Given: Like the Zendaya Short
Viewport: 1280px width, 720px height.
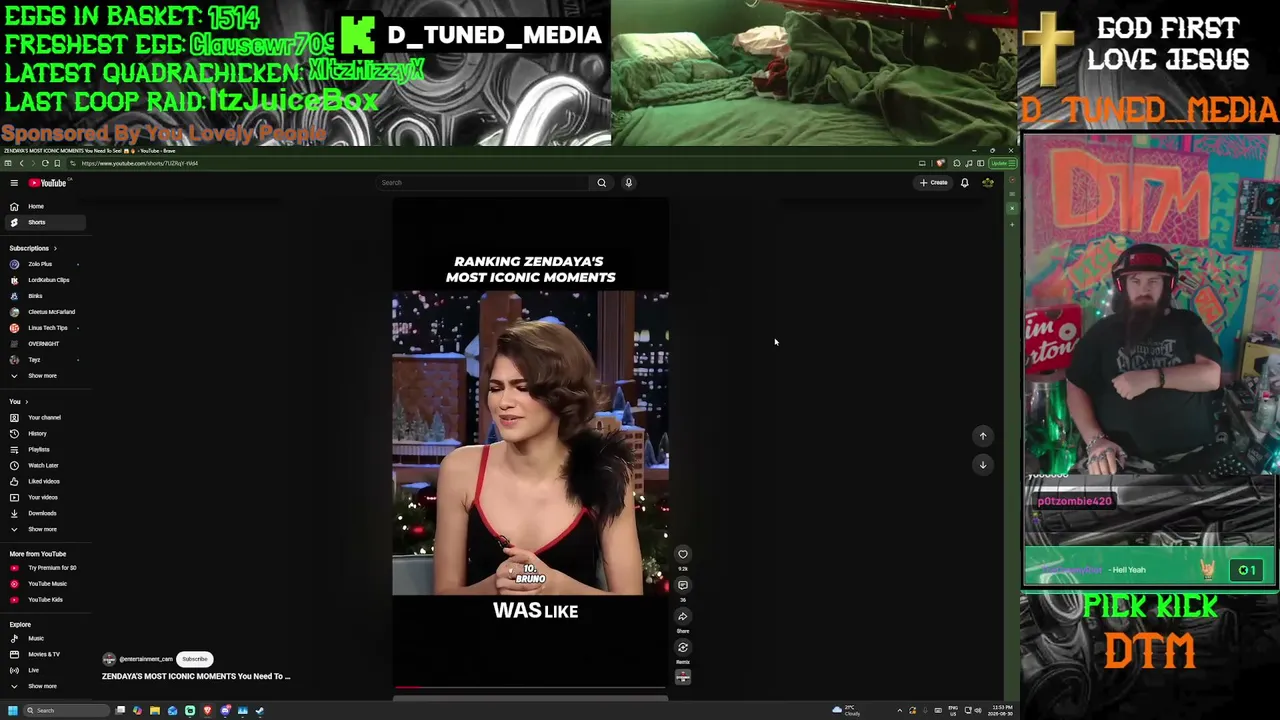Looking at the screenshot, I should click(x=683, y=554).
